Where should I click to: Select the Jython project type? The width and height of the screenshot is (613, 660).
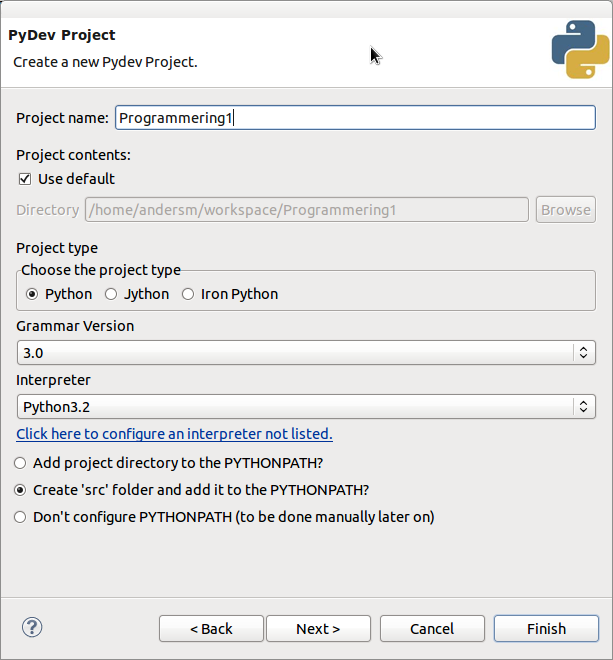111,294
